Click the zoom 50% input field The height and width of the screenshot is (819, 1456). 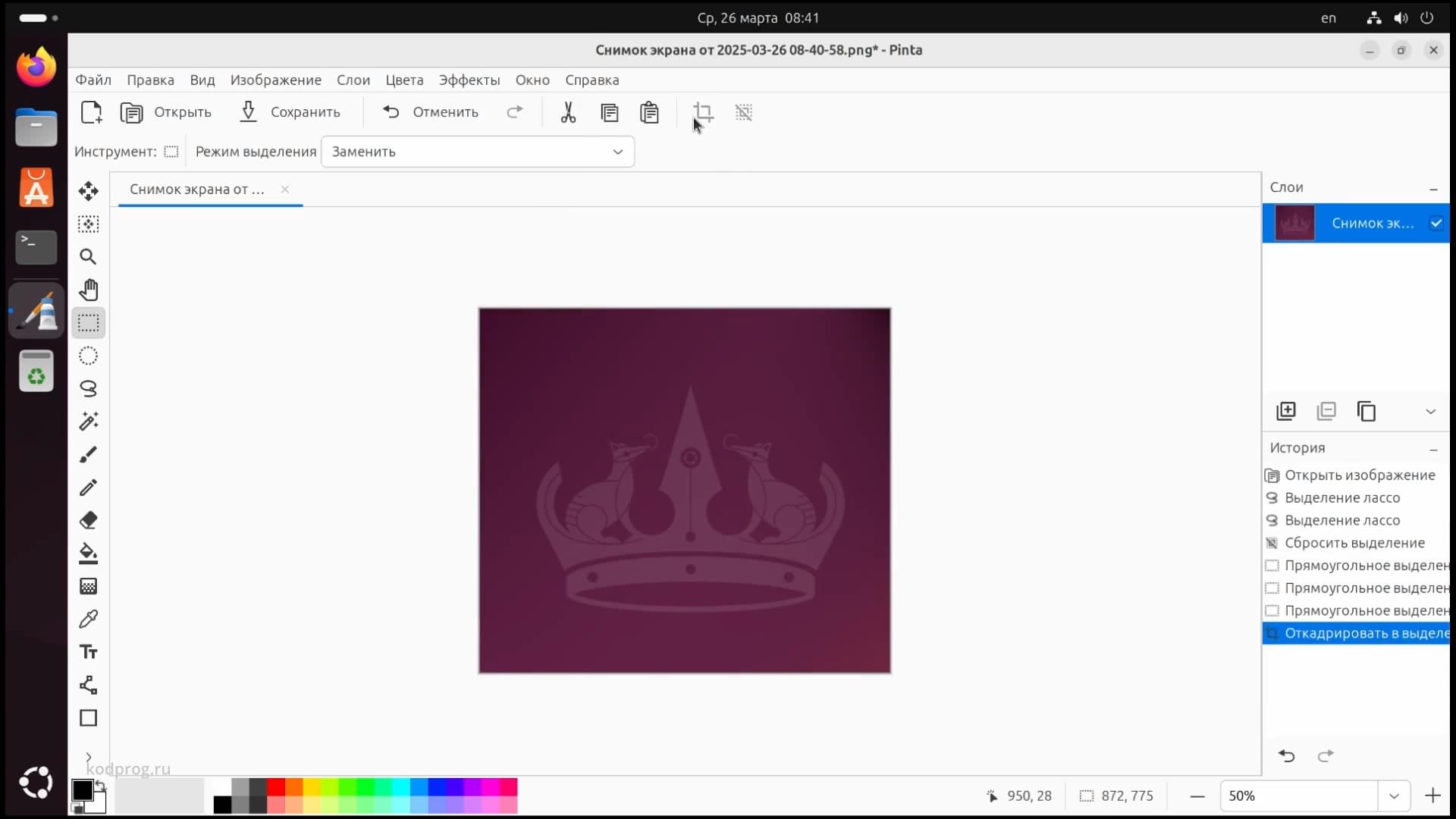1298,796
